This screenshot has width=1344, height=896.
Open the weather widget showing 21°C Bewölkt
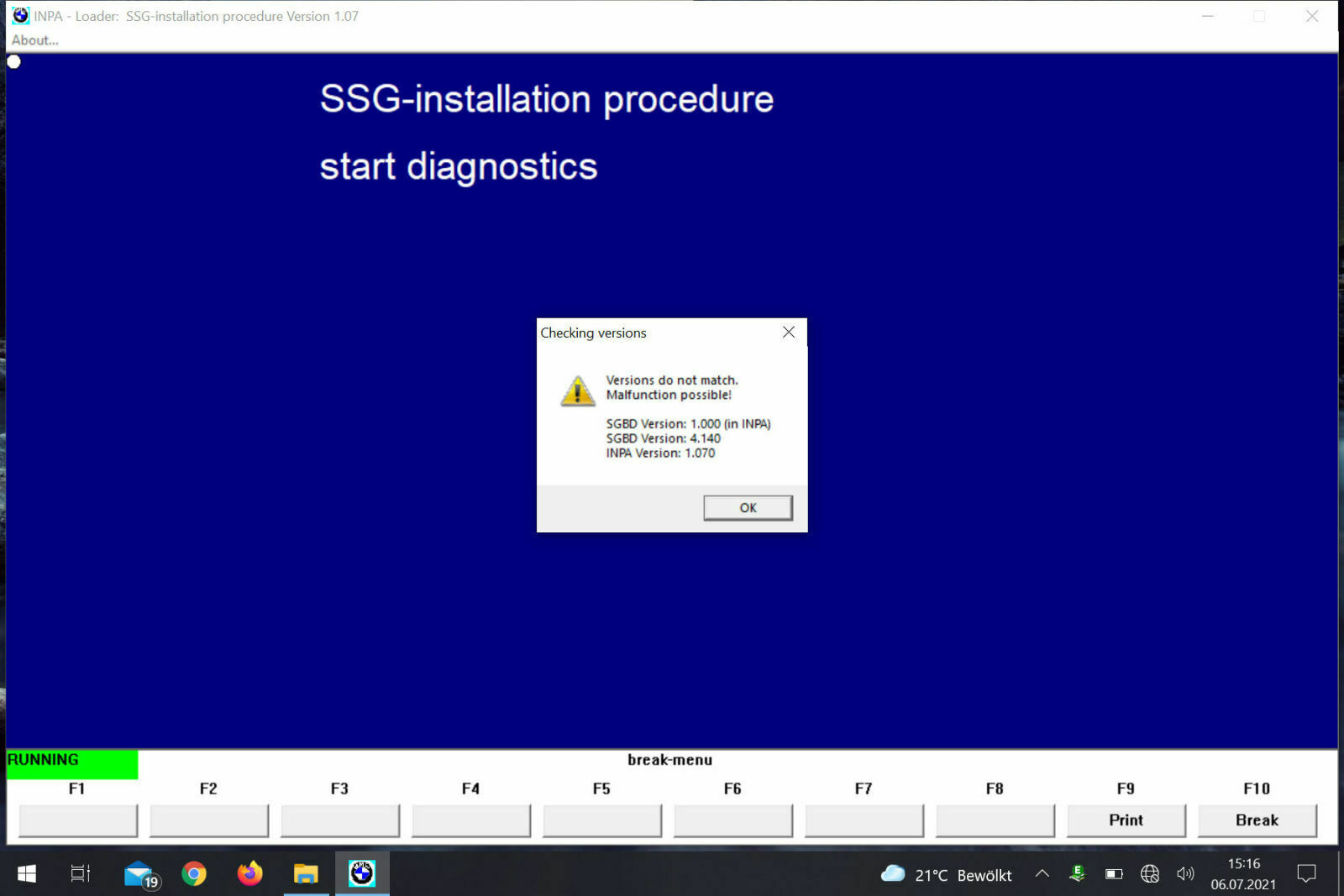tap(947, 875)
